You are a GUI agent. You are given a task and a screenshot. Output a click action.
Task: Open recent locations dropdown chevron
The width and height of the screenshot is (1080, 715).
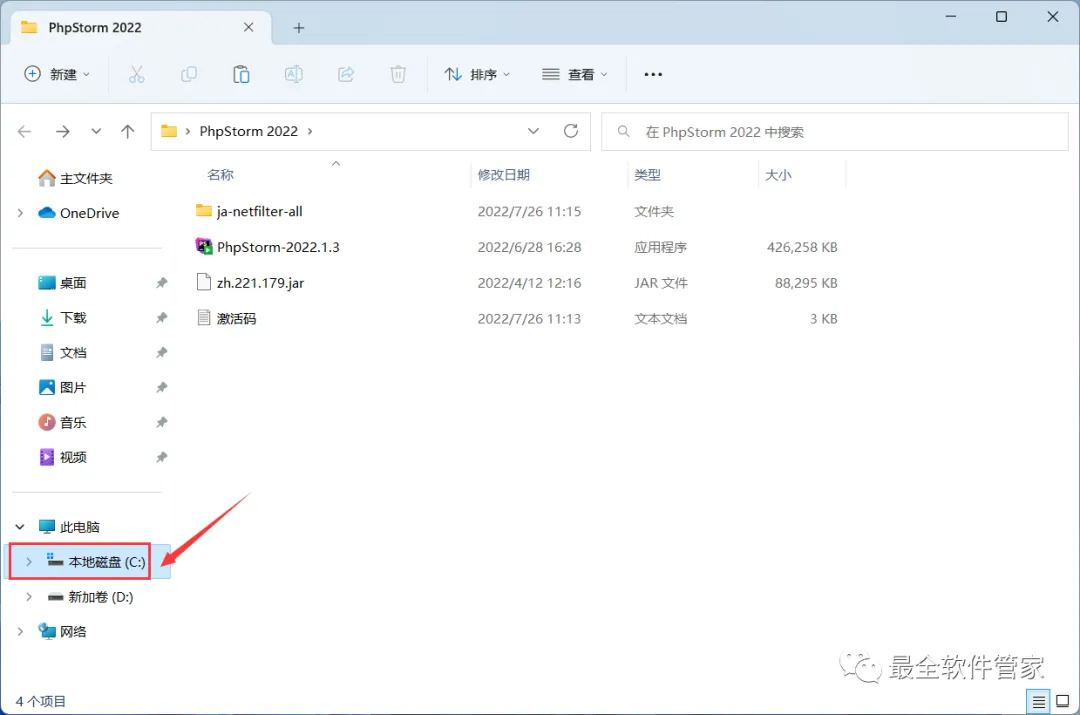[96, 131]
